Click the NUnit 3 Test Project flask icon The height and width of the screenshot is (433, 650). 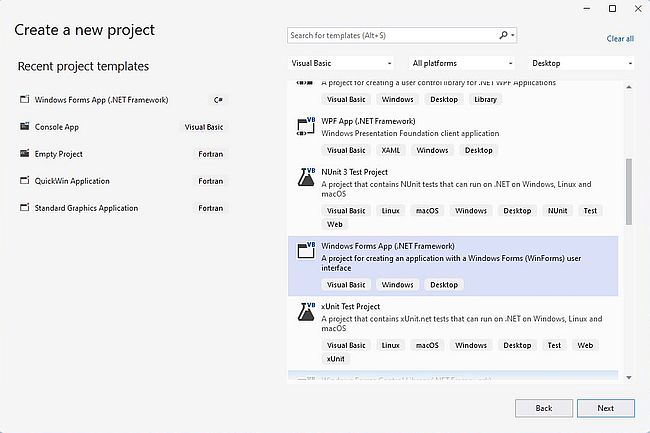pos(306,177)
